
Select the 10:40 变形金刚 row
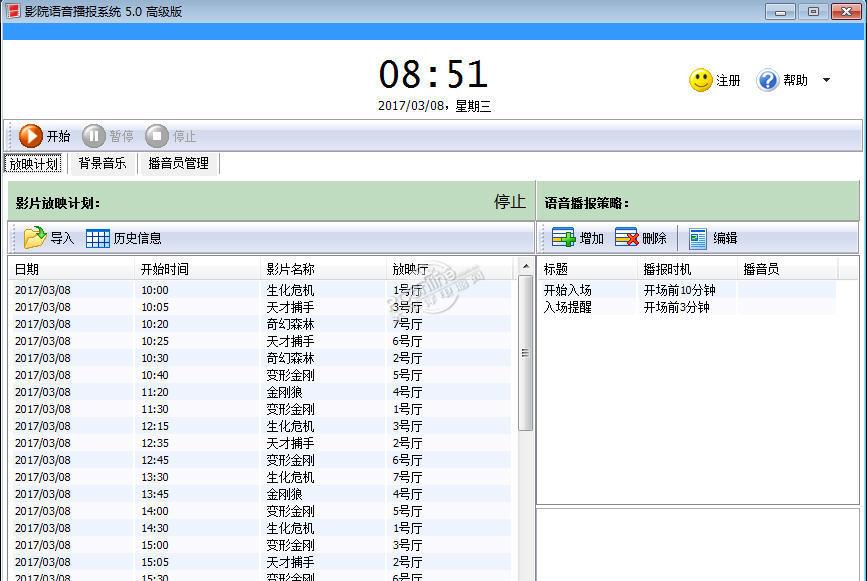pyautogui.click(x=261, y=375)
